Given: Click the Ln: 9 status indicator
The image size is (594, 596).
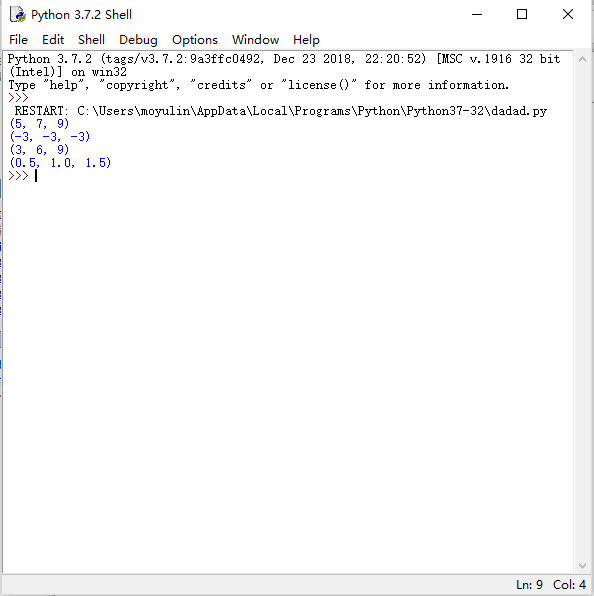Looking at the screenshot, I should point(529,584).
